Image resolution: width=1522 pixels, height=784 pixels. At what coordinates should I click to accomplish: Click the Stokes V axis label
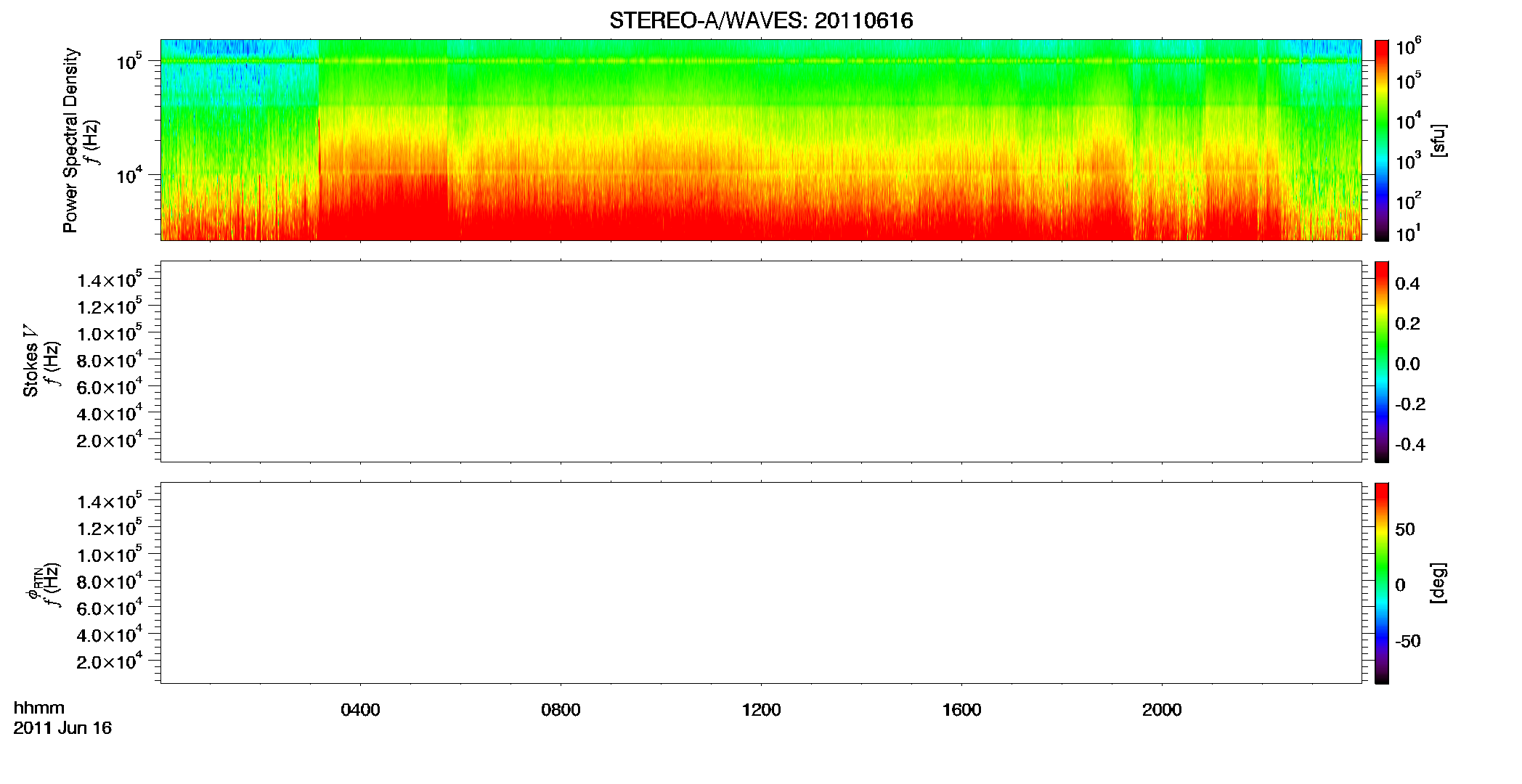(x=30, y=361)
